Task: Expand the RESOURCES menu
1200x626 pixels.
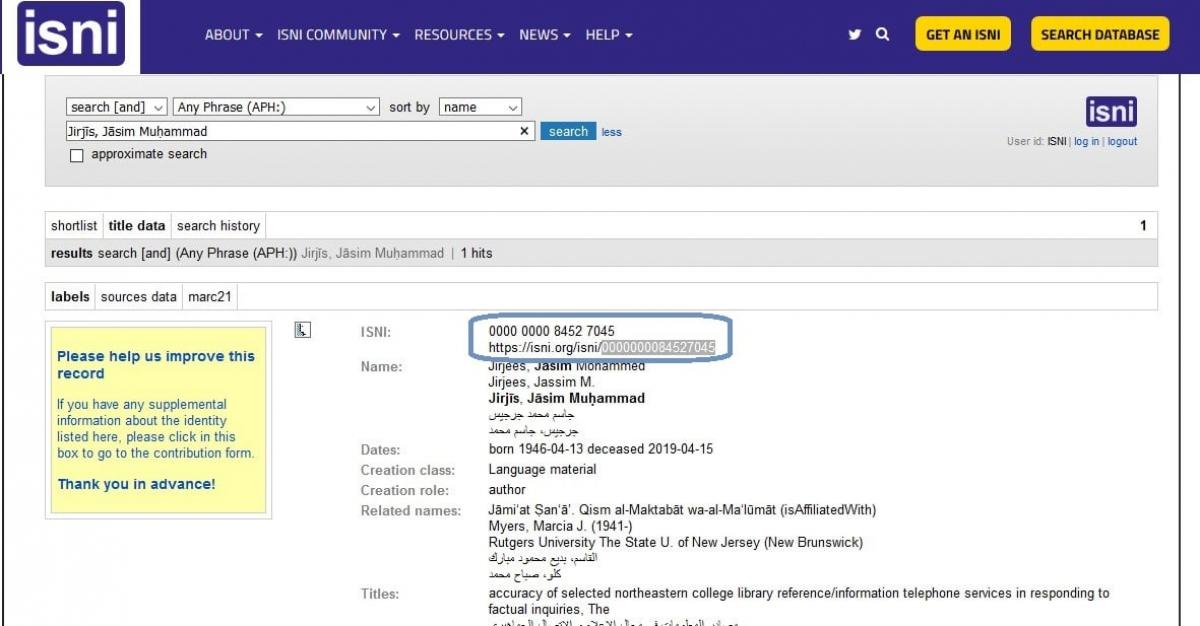Action: (459, 35)
